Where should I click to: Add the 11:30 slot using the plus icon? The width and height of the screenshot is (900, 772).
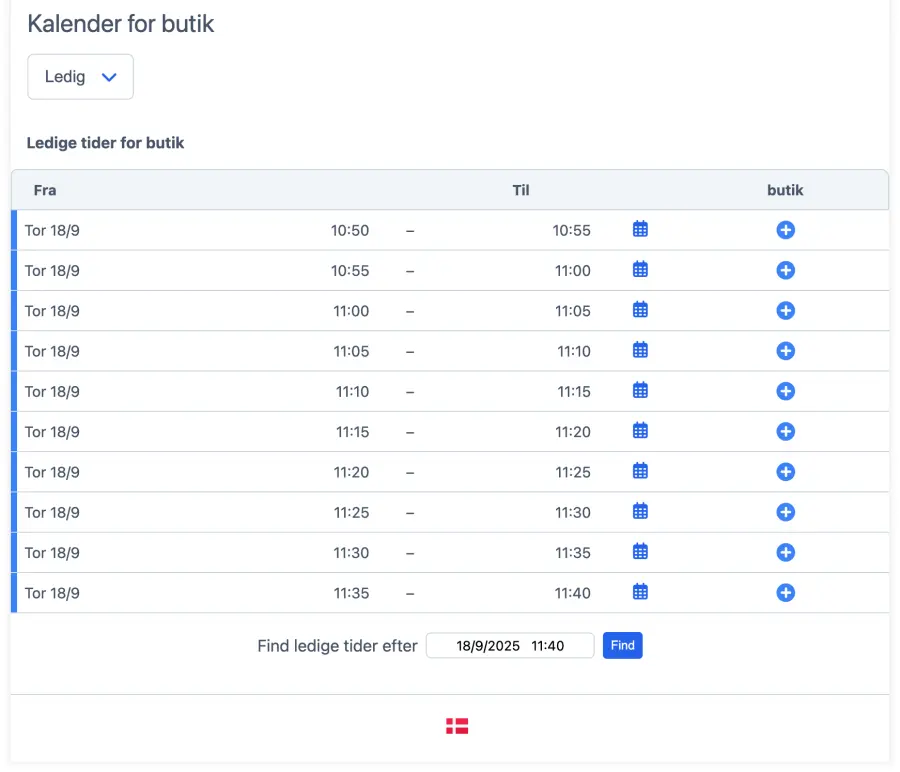point(785,552)
